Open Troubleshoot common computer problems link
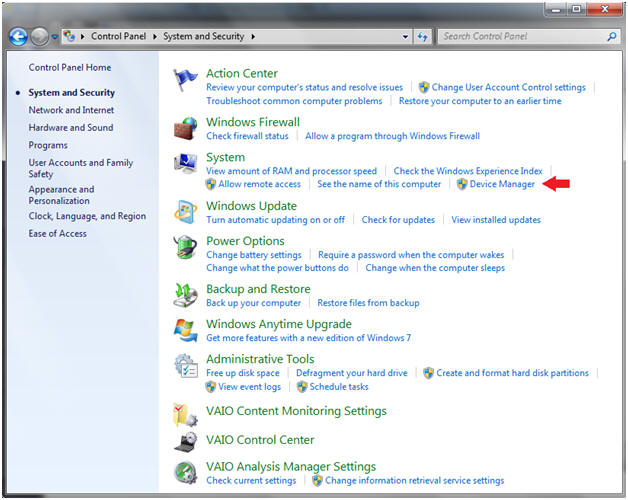 294,101
